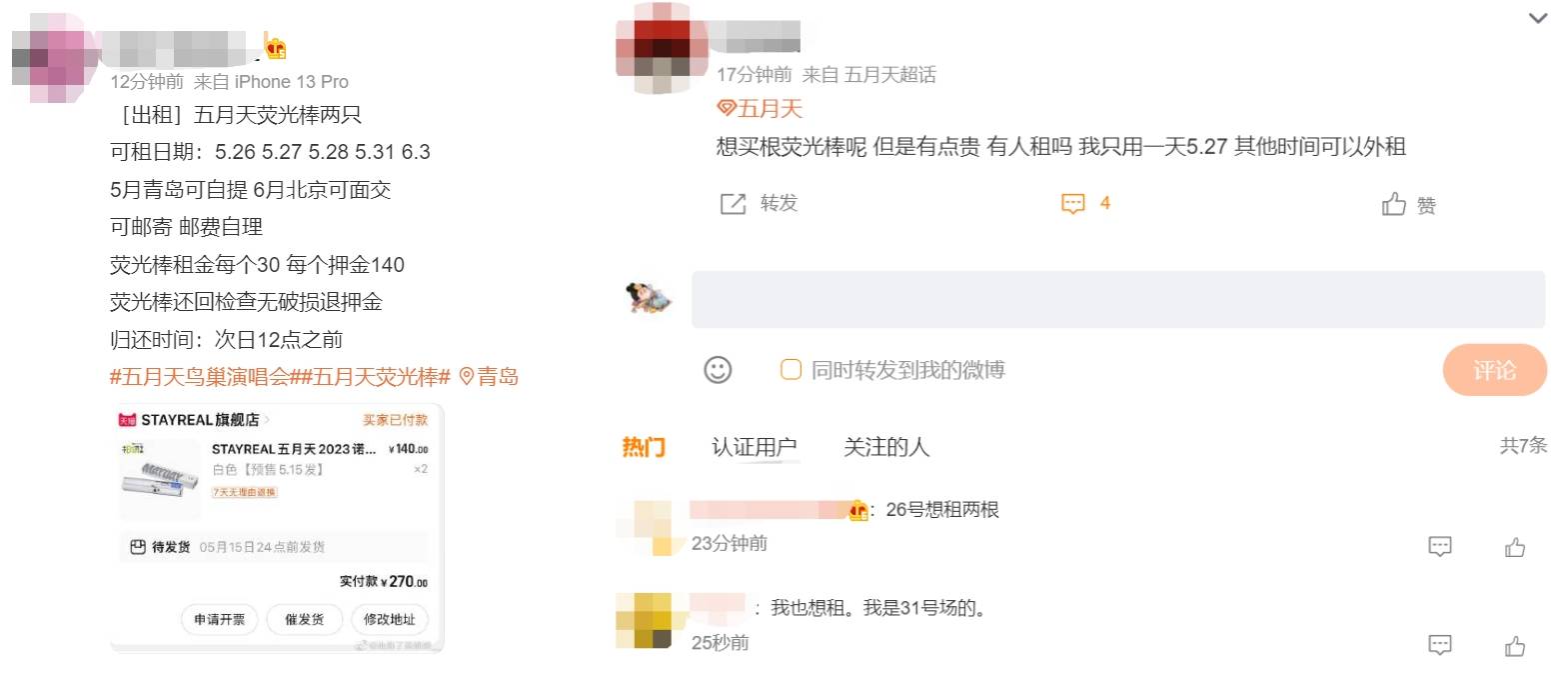Switch to the 认证用户 tab
This screenshot has height=677, width=1568.
[x=754, y=447]
